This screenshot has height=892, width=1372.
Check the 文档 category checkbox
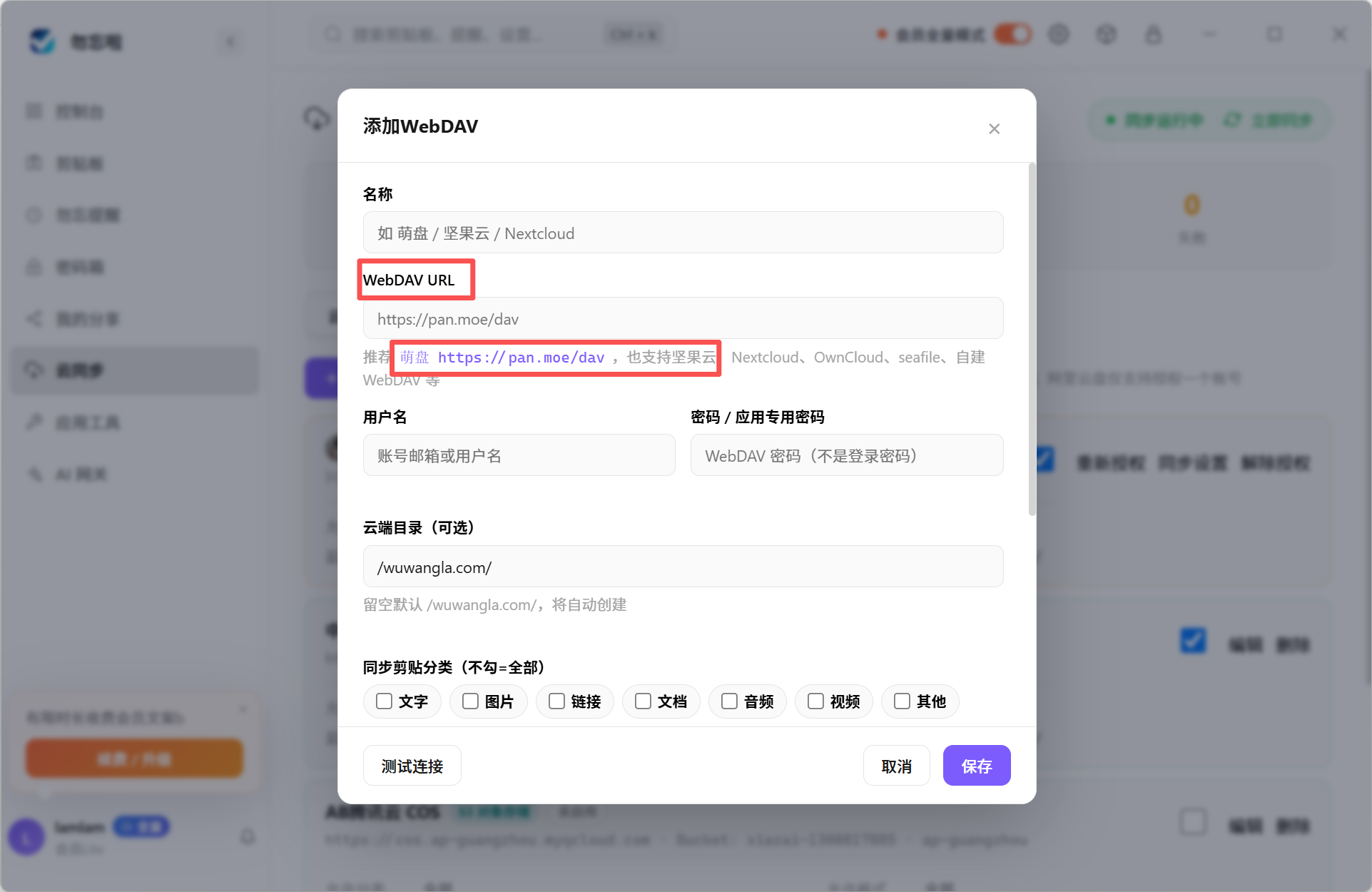(643, 701)
